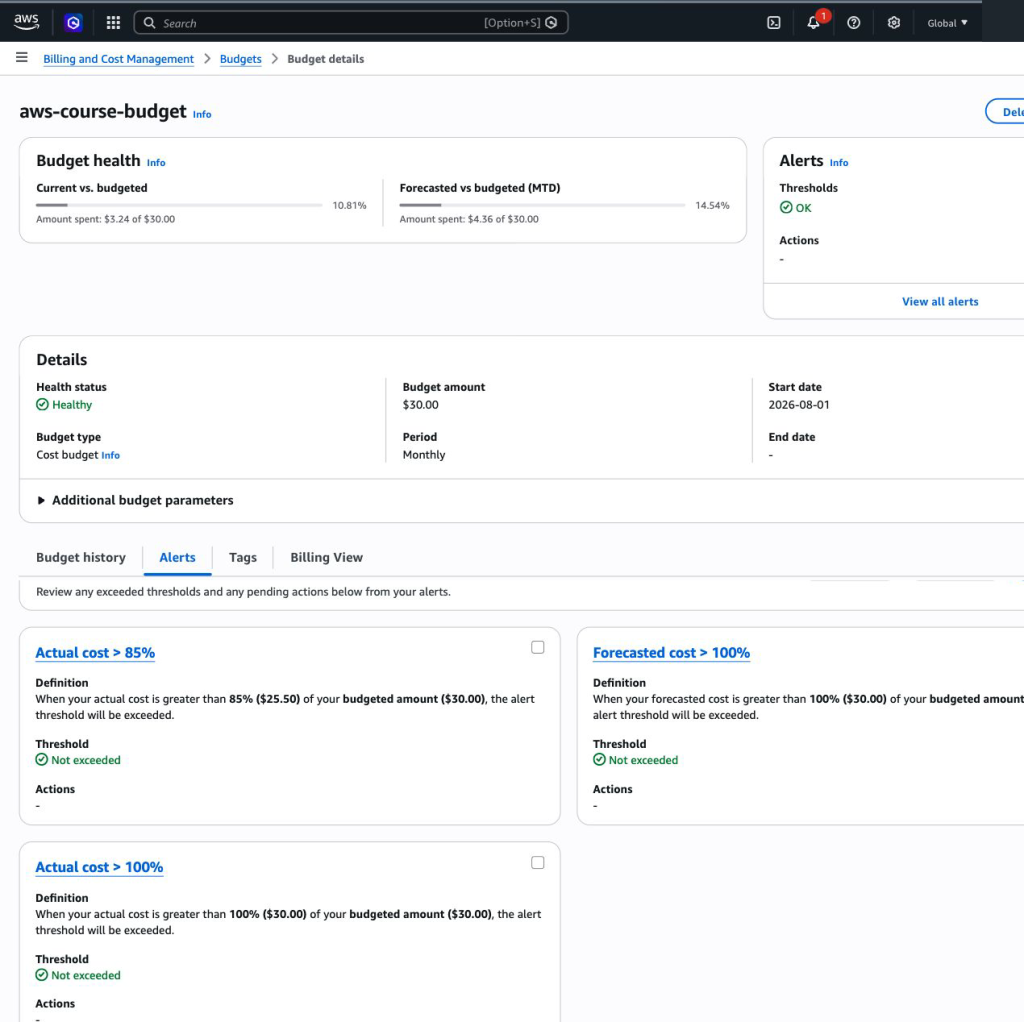
Task: Click the search magnifier icon
Action: tap(150, 23)
